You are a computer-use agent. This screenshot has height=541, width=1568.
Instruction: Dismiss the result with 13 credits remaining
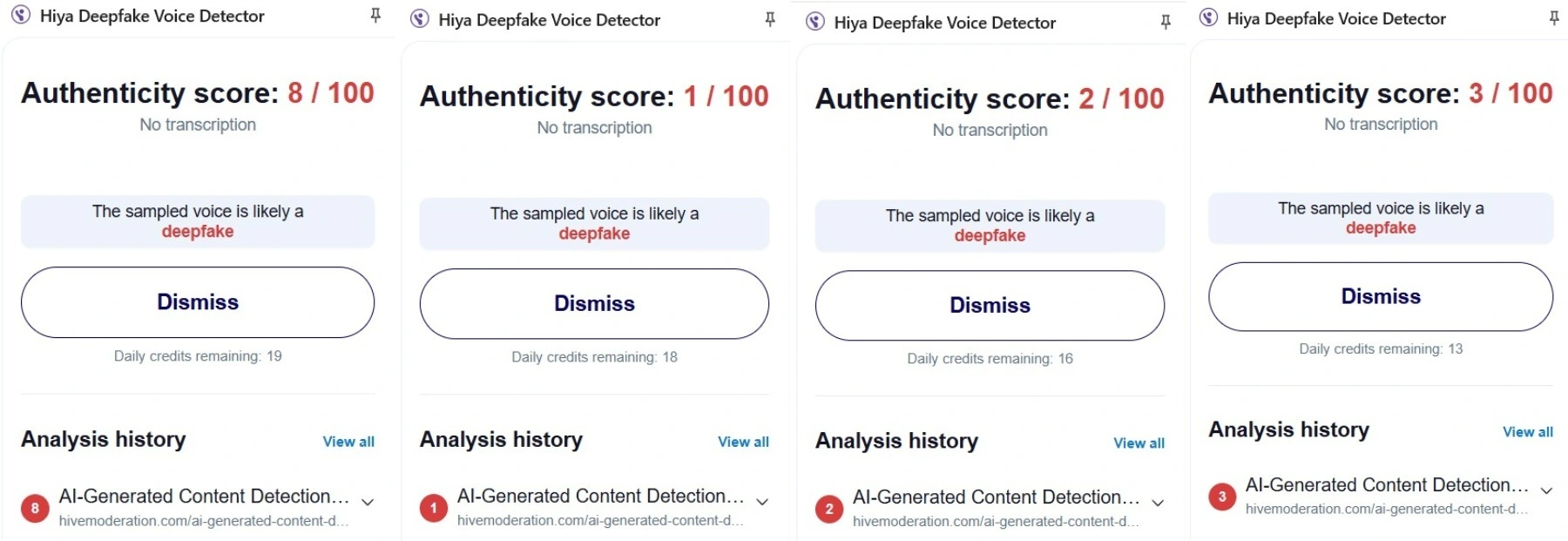click(x=1381, y=297)
